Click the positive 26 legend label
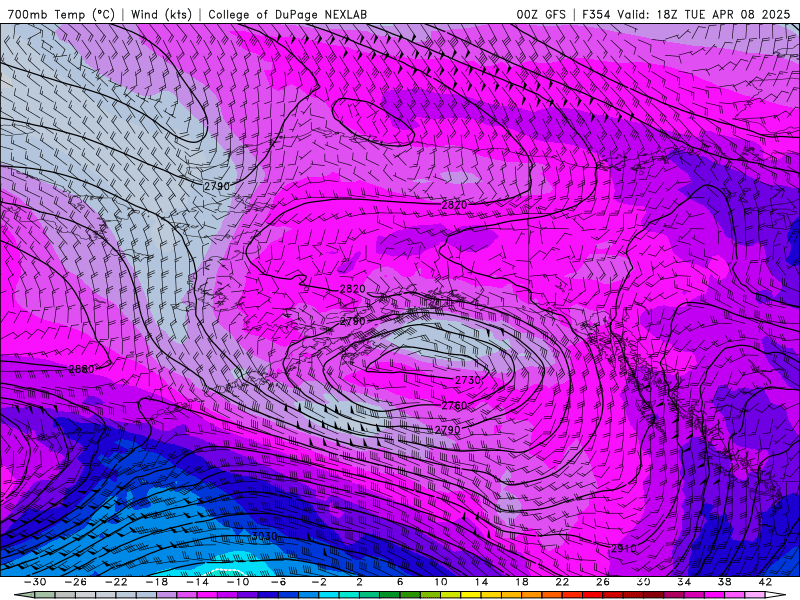The width and height of the screenshot is (800, 600). pyautogui.click(x=603, y=582)
